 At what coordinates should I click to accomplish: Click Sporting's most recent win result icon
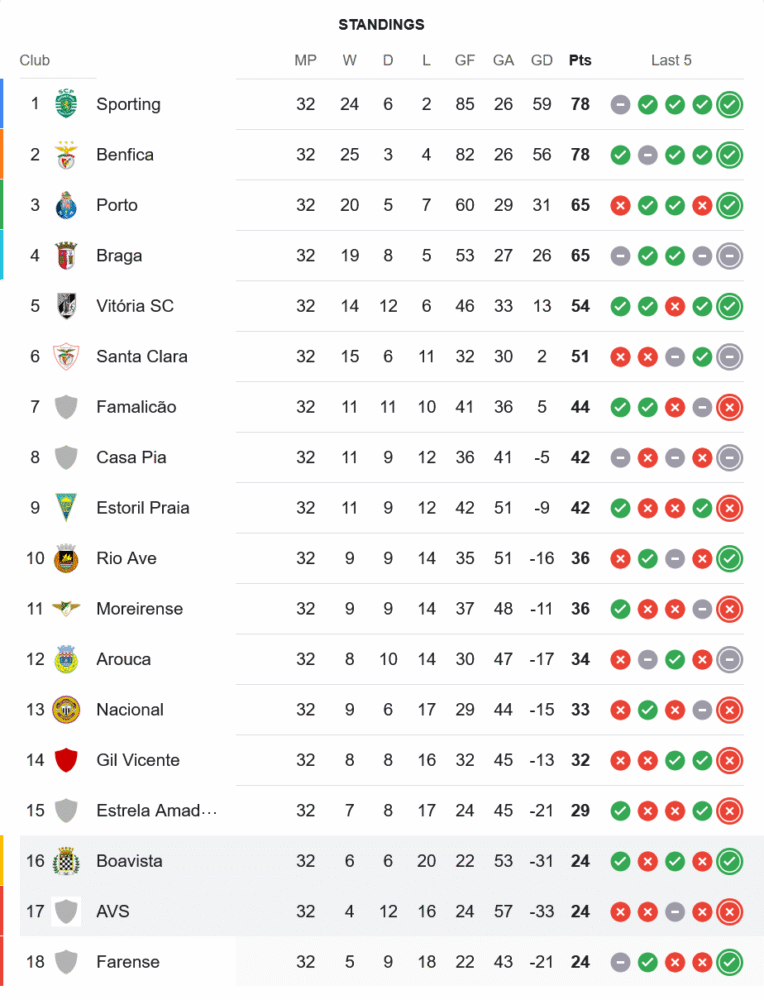coord(730,104)
